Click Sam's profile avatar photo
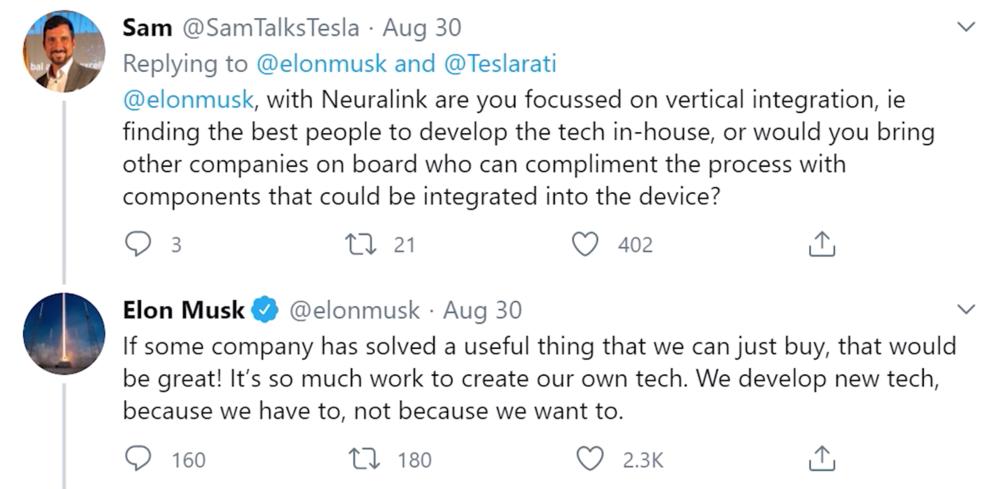The height and width of the screenshot is (489, 1000). pos(63,52)
